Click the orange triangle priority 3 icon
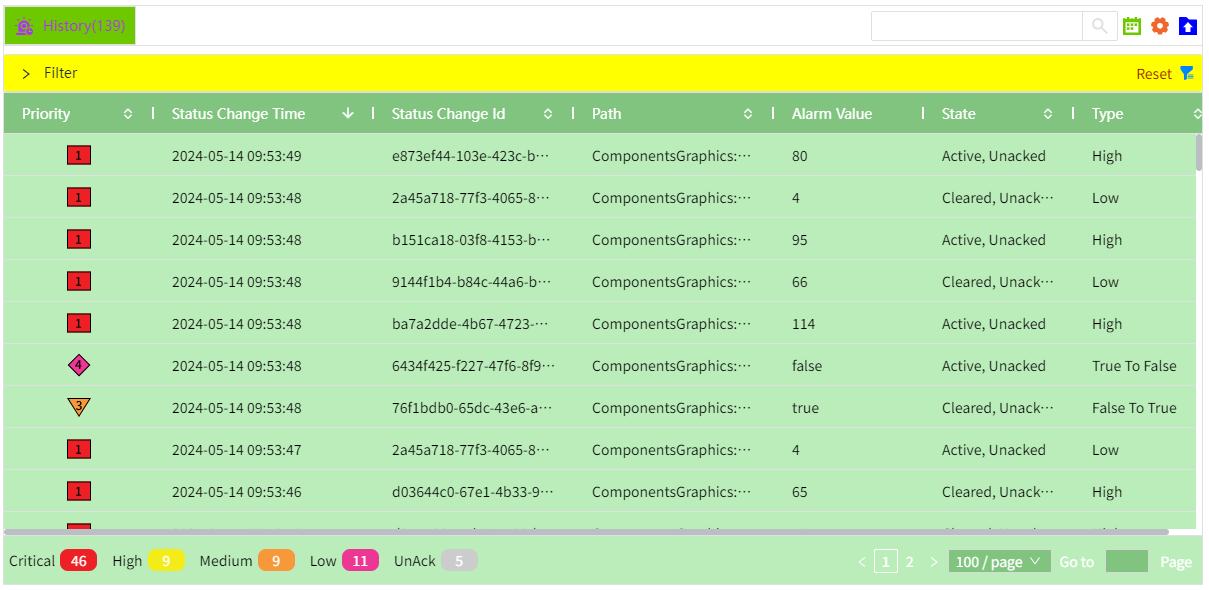The width and height of the screenshot is (1209, 590). pyautogui.click(x=79, y=407)
